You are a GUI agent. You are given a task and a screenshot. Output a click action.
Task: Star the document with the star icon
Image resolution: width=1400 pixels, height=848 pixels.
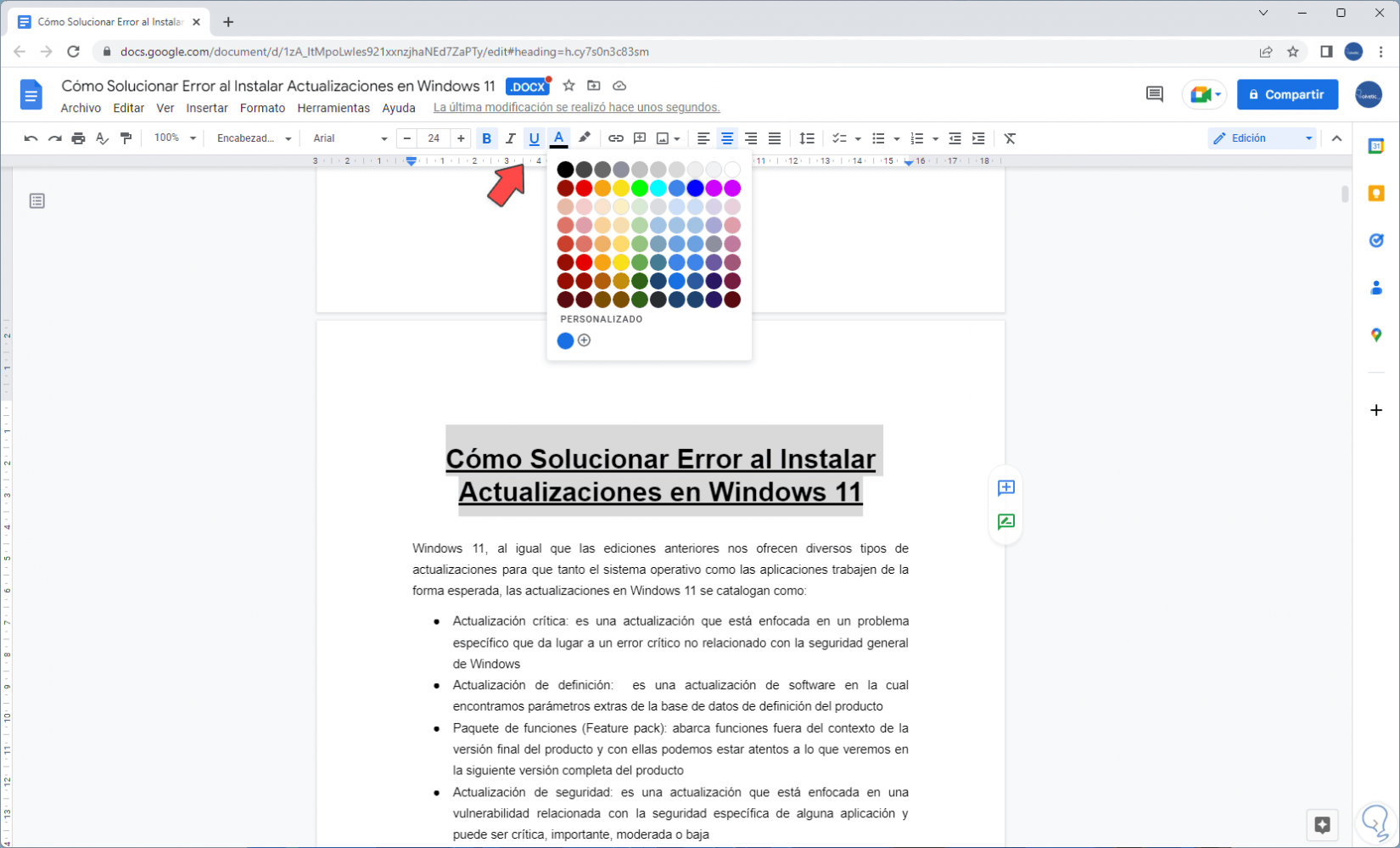click(568, 86)
